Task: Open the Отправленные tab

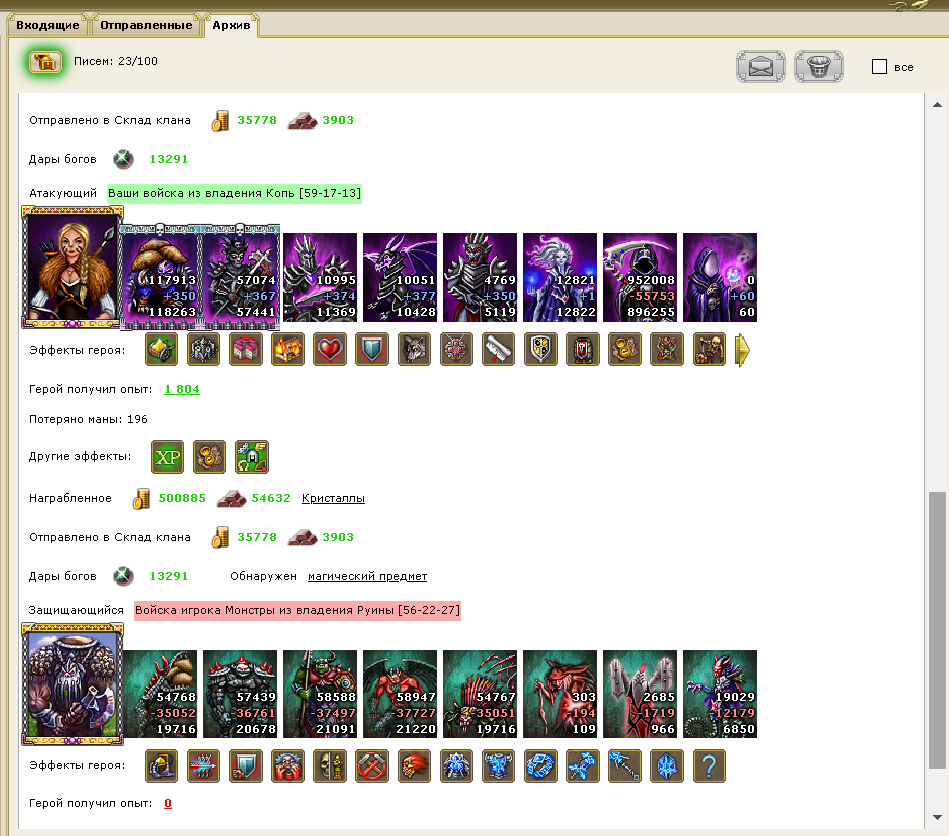Action: [146, 25]
